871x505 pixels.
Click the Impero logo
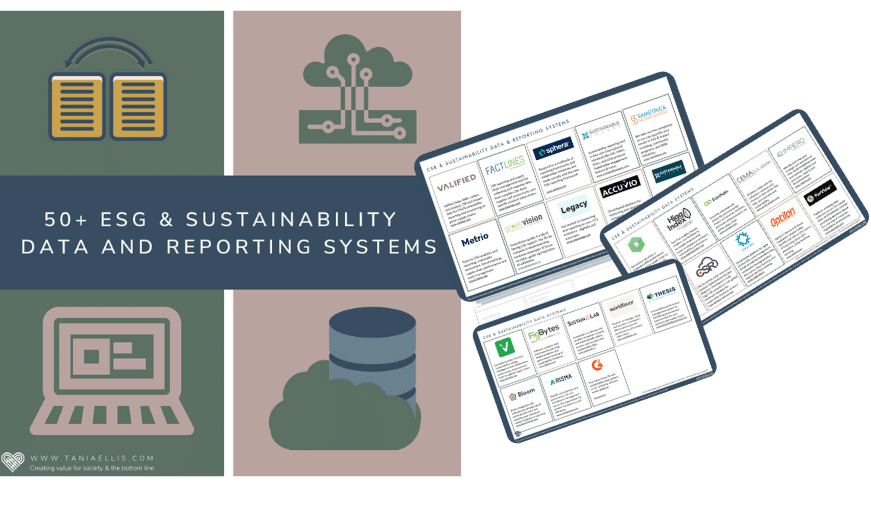click(x=791, y=148)
